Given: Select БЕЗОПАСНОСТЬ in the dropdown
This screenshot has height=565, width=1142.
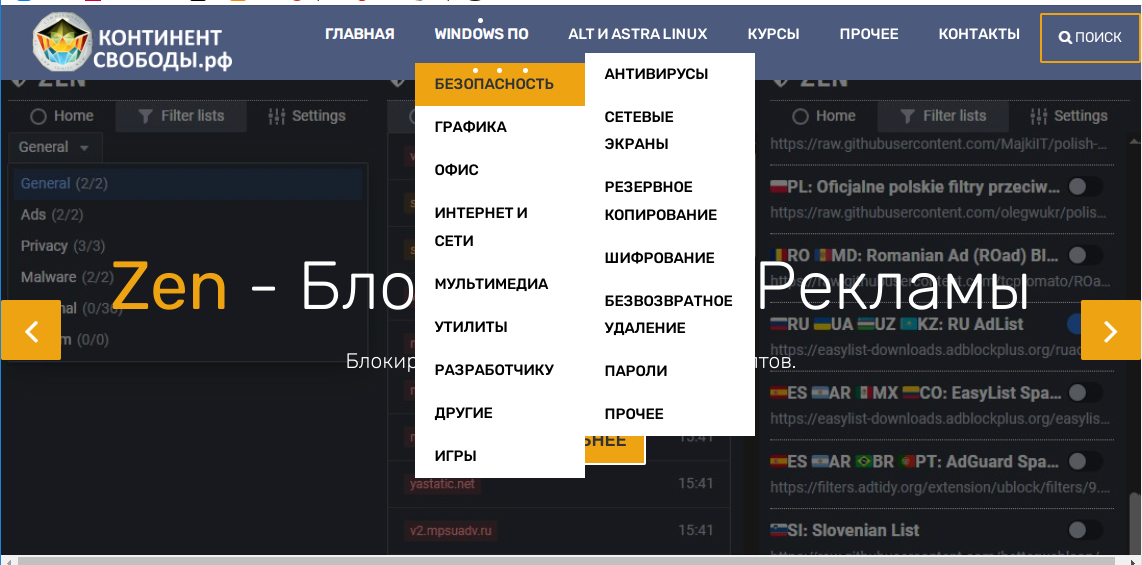Looking at the screenshot, I should 500,84.
